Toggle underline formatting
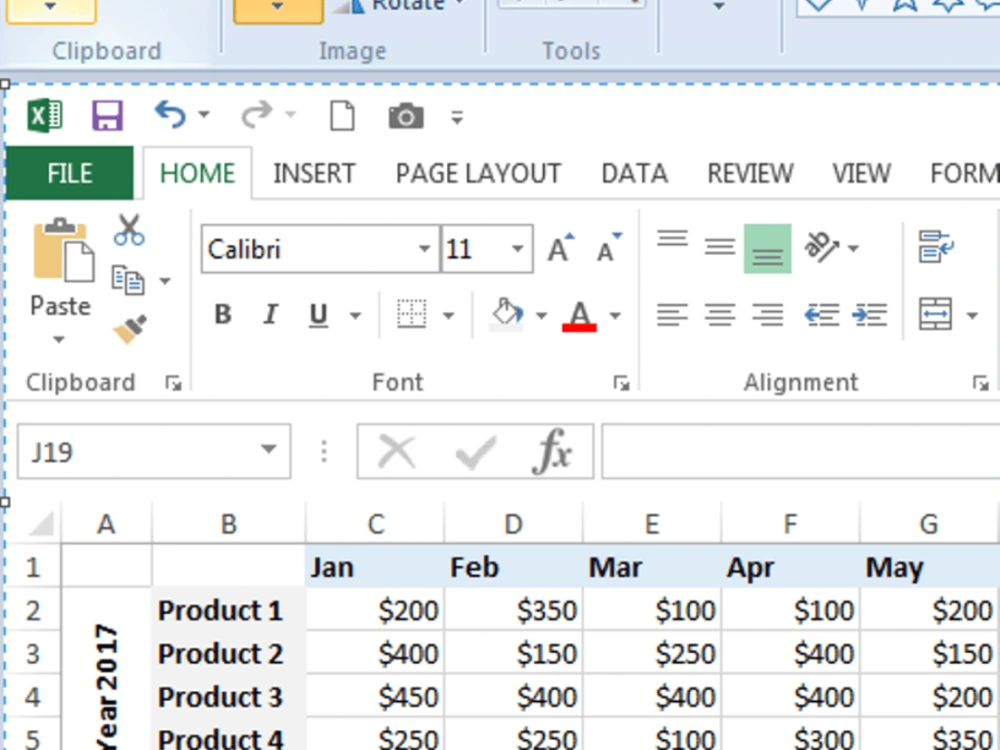Viewport: 1000px width, 750px height. (316, 315)
